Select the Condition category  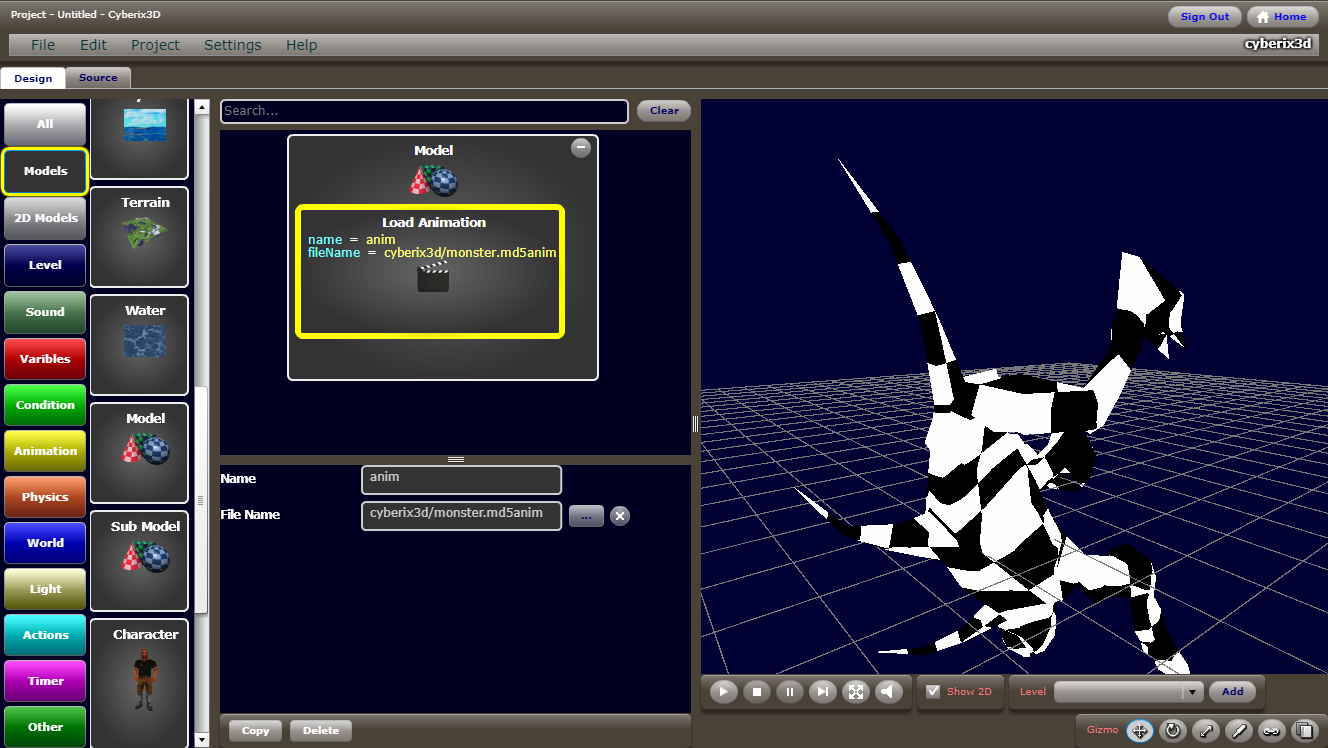(45, 405)
